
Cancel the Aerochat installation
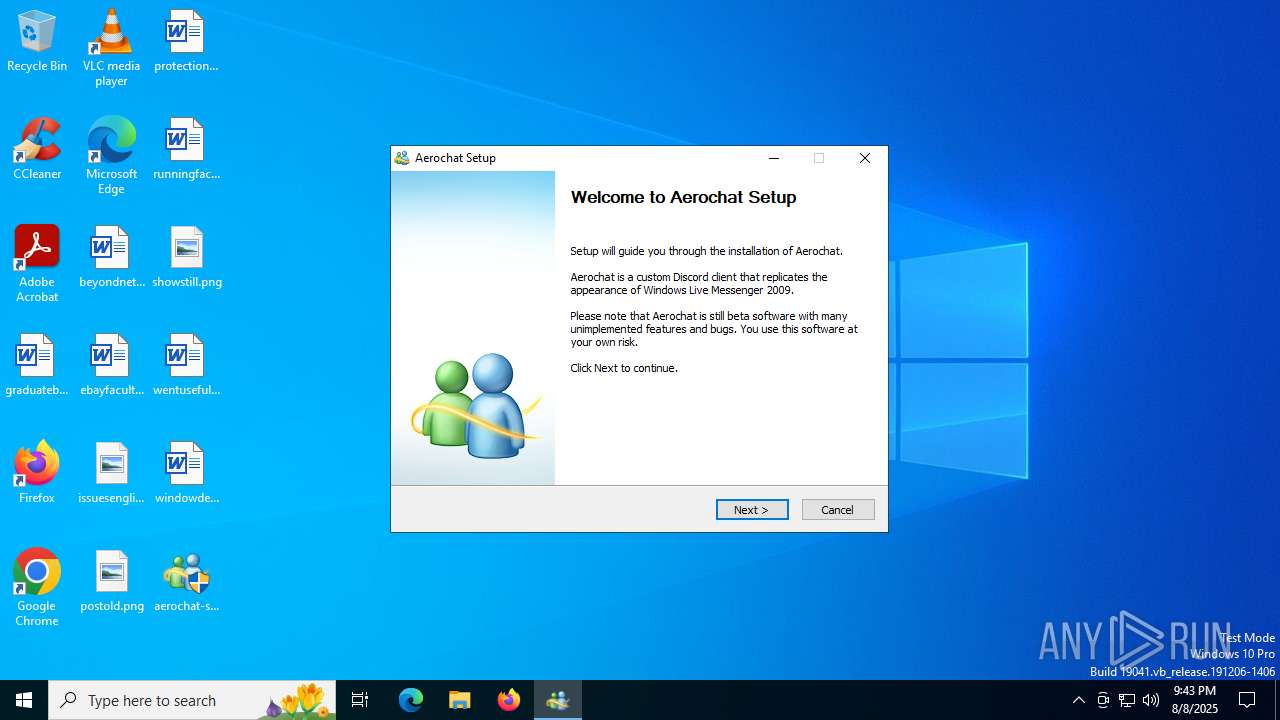pos(838,510)
